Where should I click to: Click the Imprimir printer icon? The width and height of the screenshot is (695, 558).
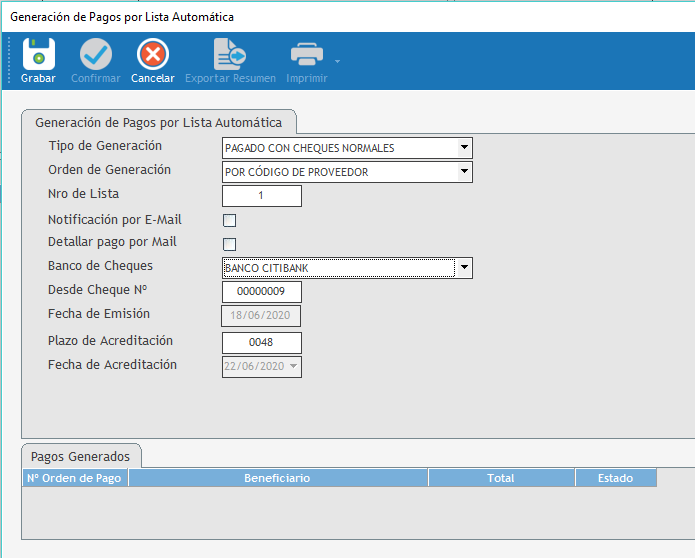point(306,54)
